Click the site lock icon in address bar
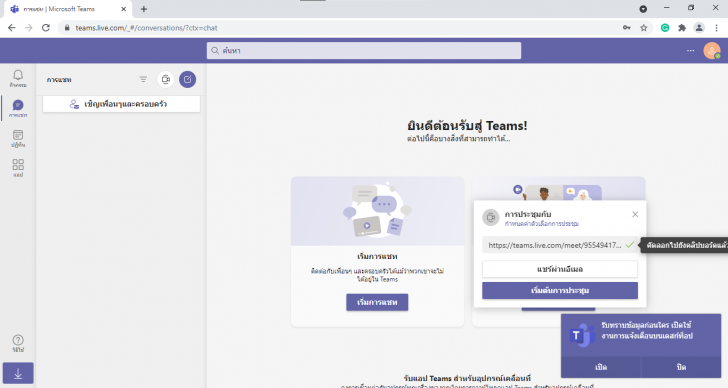The width and height of the screenshot is (728, 388). pos(67,28)
